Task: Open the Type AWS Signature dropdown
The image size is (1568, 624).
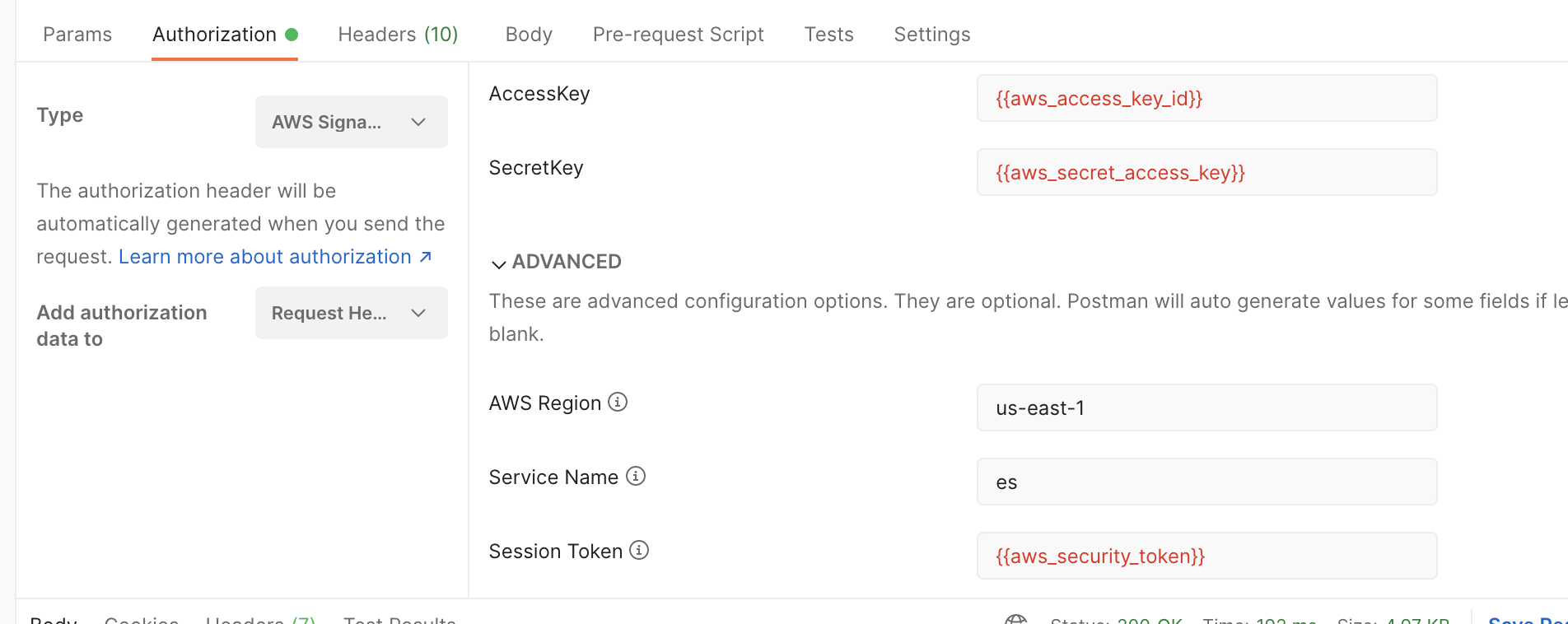Action: click(352, 122)
